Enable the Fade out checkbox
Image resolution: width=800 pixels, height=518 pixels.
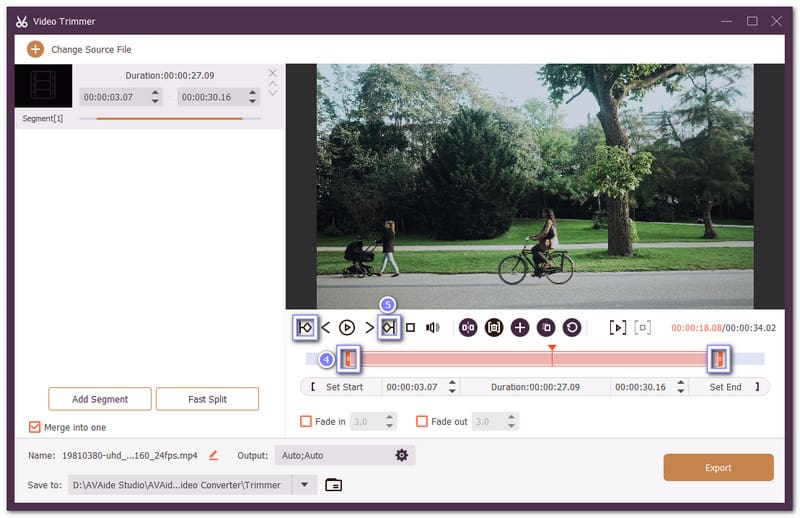(x=422, y=422)
